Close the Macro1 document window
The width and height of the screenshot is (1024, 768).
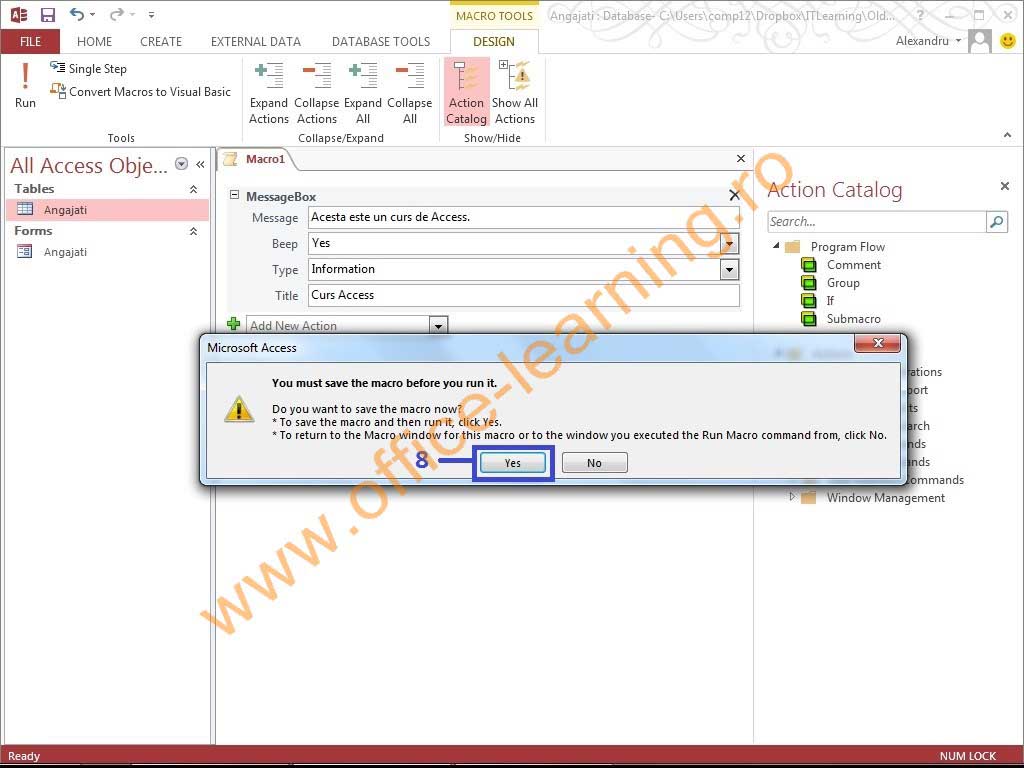pyautogui.click(x=741, y=159)
